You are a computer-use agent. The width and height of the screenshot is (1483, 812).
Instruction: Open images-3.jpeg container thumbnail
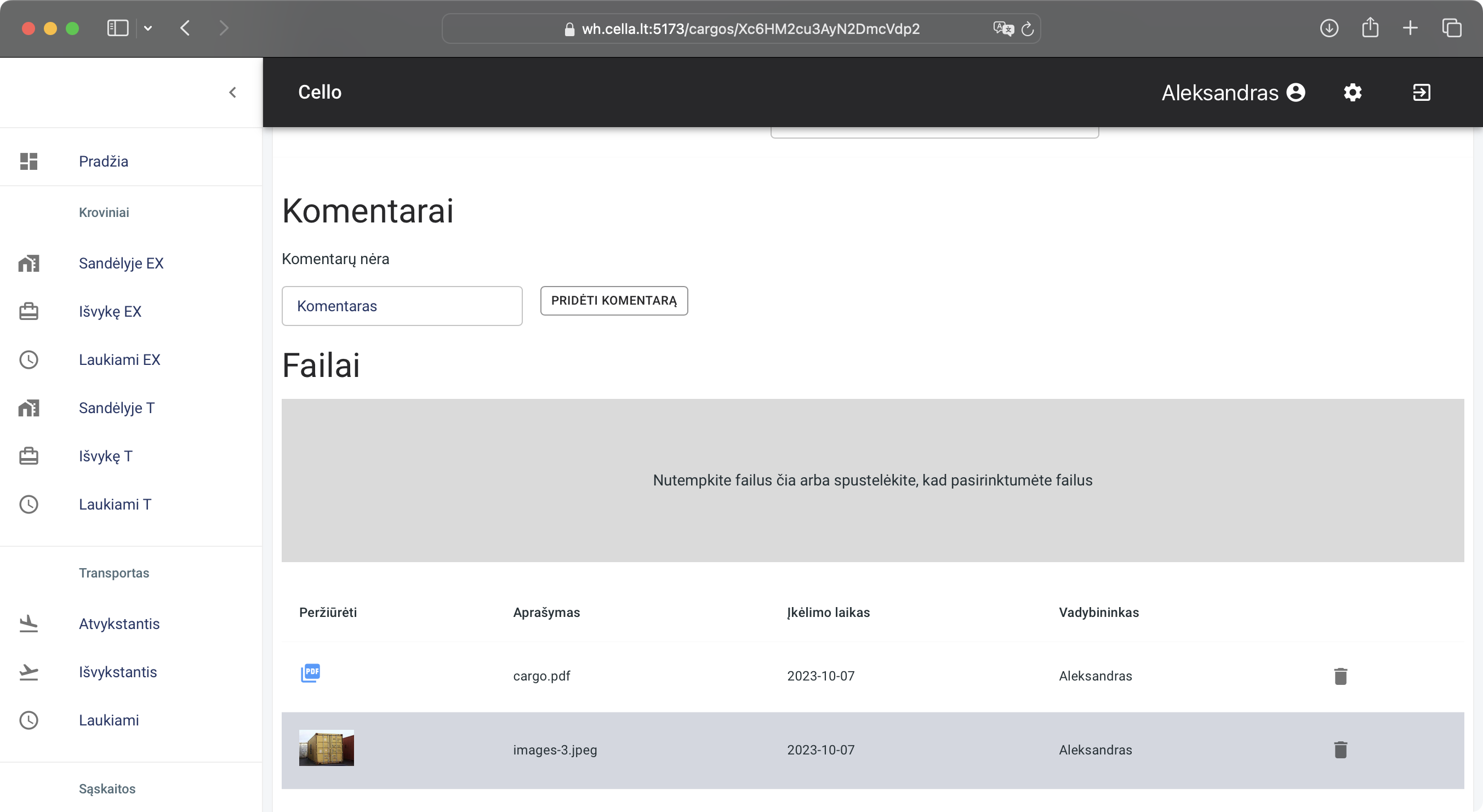[x=327, y=748]
